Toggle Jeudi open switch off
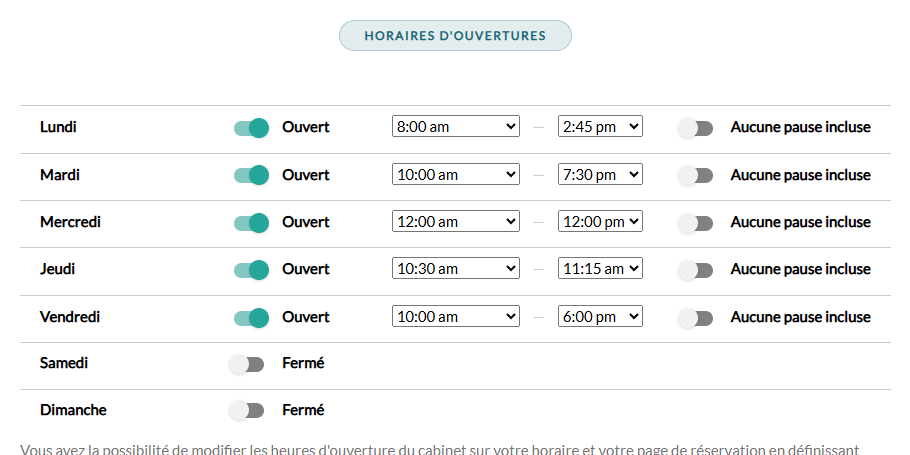The image size is (910, 455). click(x=251, y=270)
